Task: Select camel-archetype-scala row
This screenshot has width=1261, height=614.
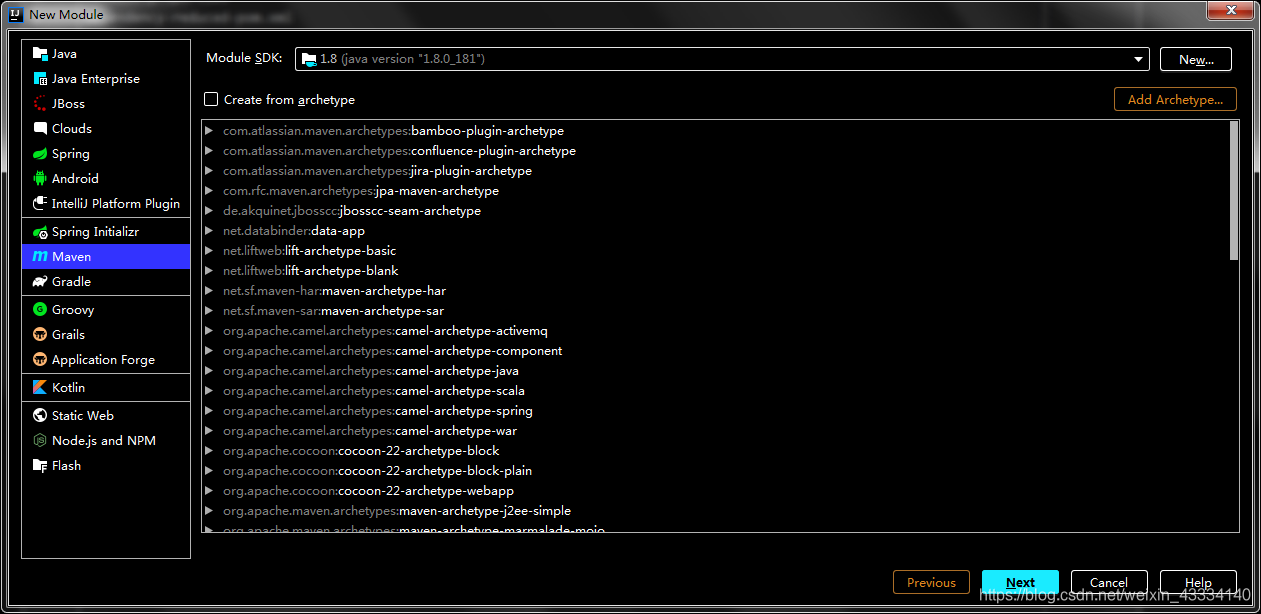Action: click(715, 391)
